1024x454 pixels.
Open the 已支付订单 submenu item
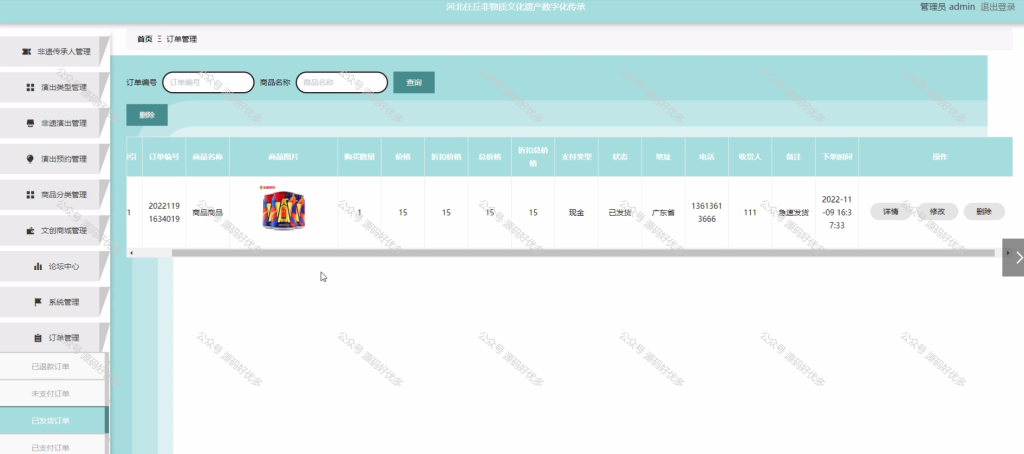click(x=52, y=447)
